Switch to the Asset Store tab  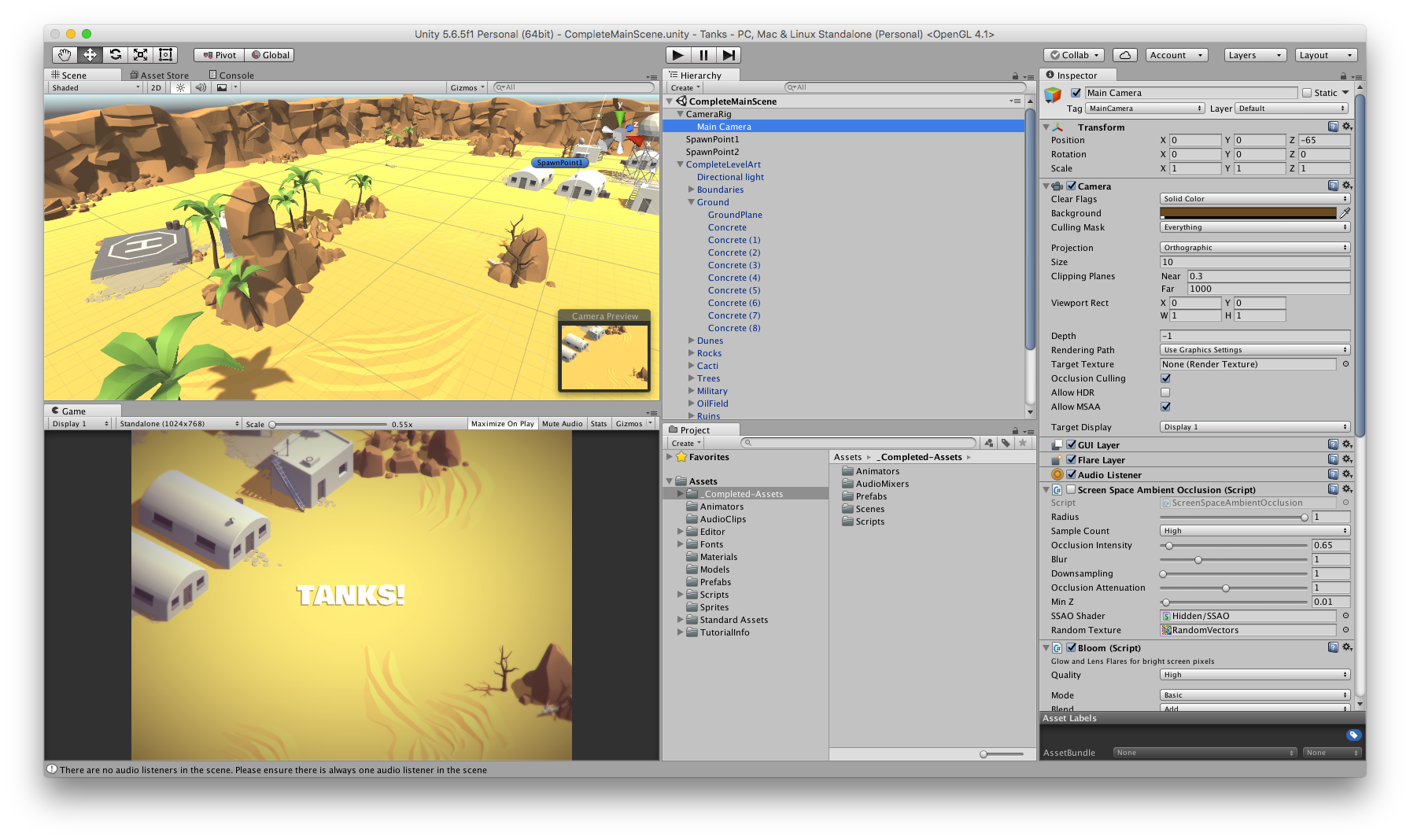pyautogui.click(x=160, y=76)
